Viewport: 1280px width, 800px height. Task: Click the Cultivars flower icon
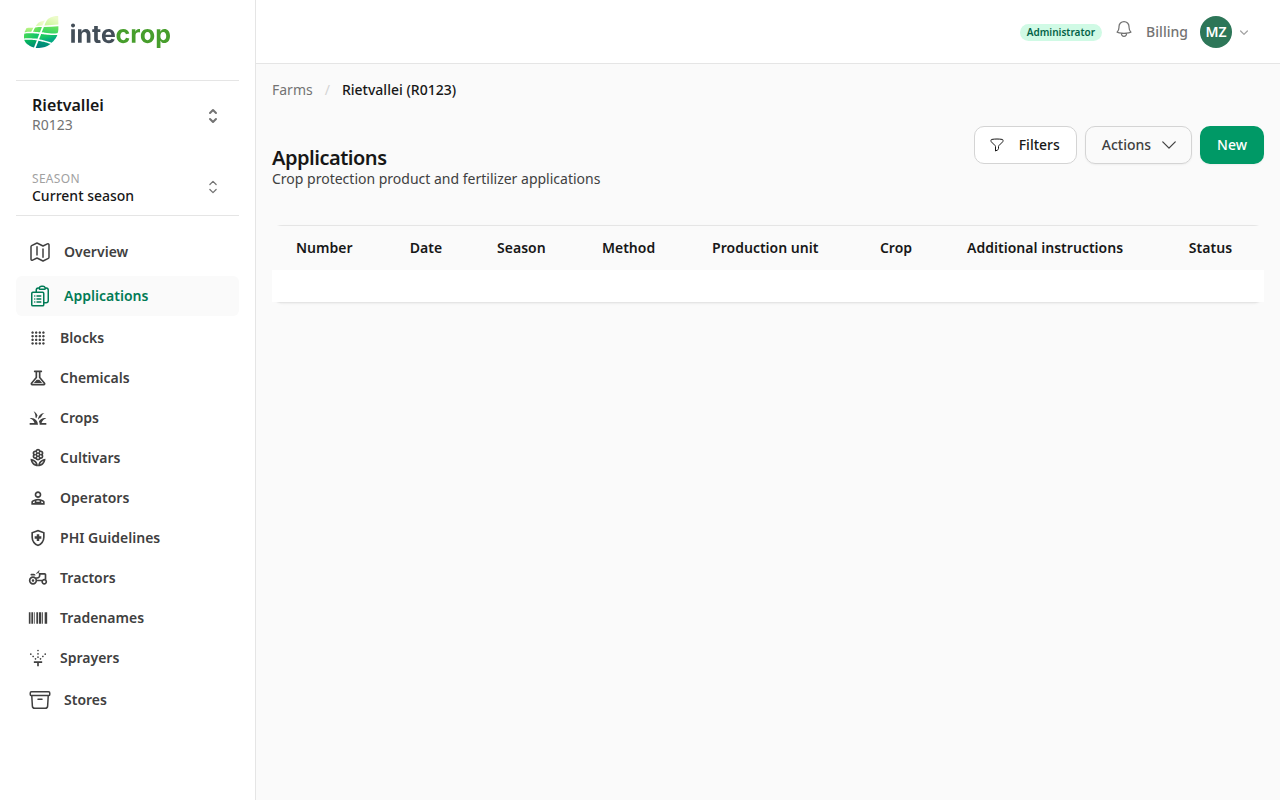pos(38,458)
